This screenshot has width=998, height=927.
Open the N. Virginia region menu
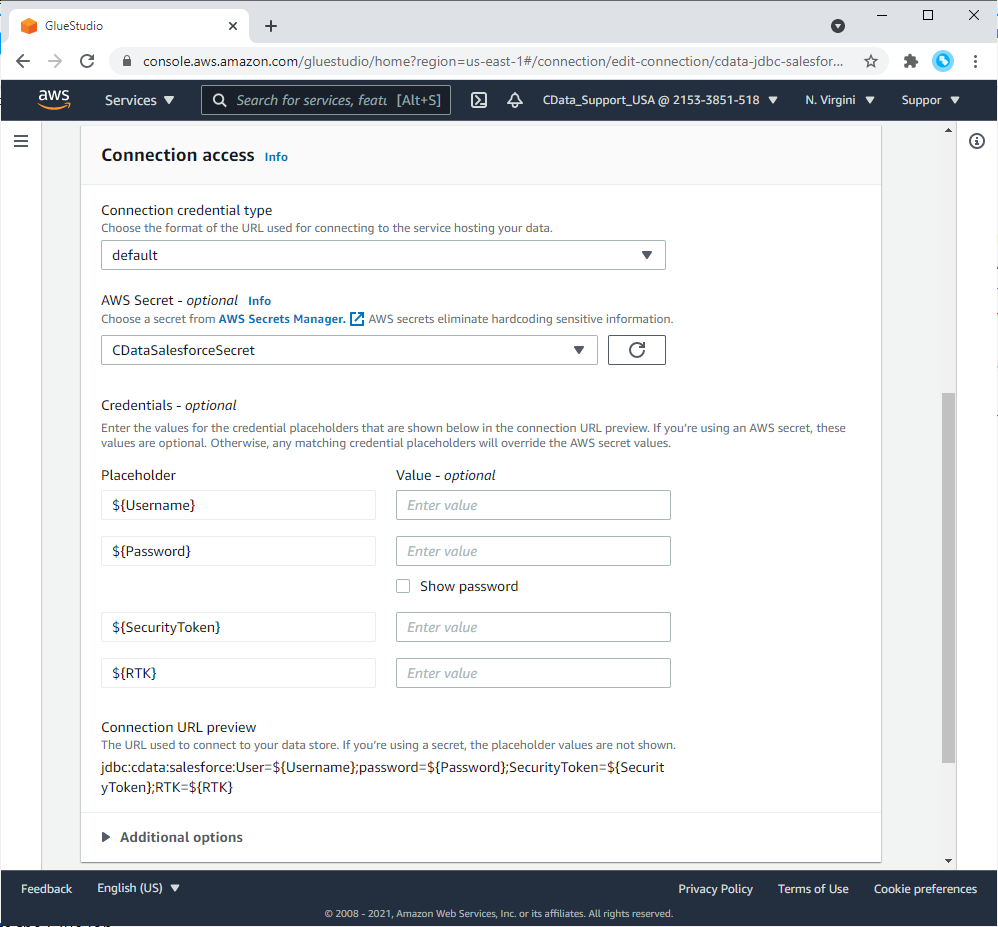point(839,100)
